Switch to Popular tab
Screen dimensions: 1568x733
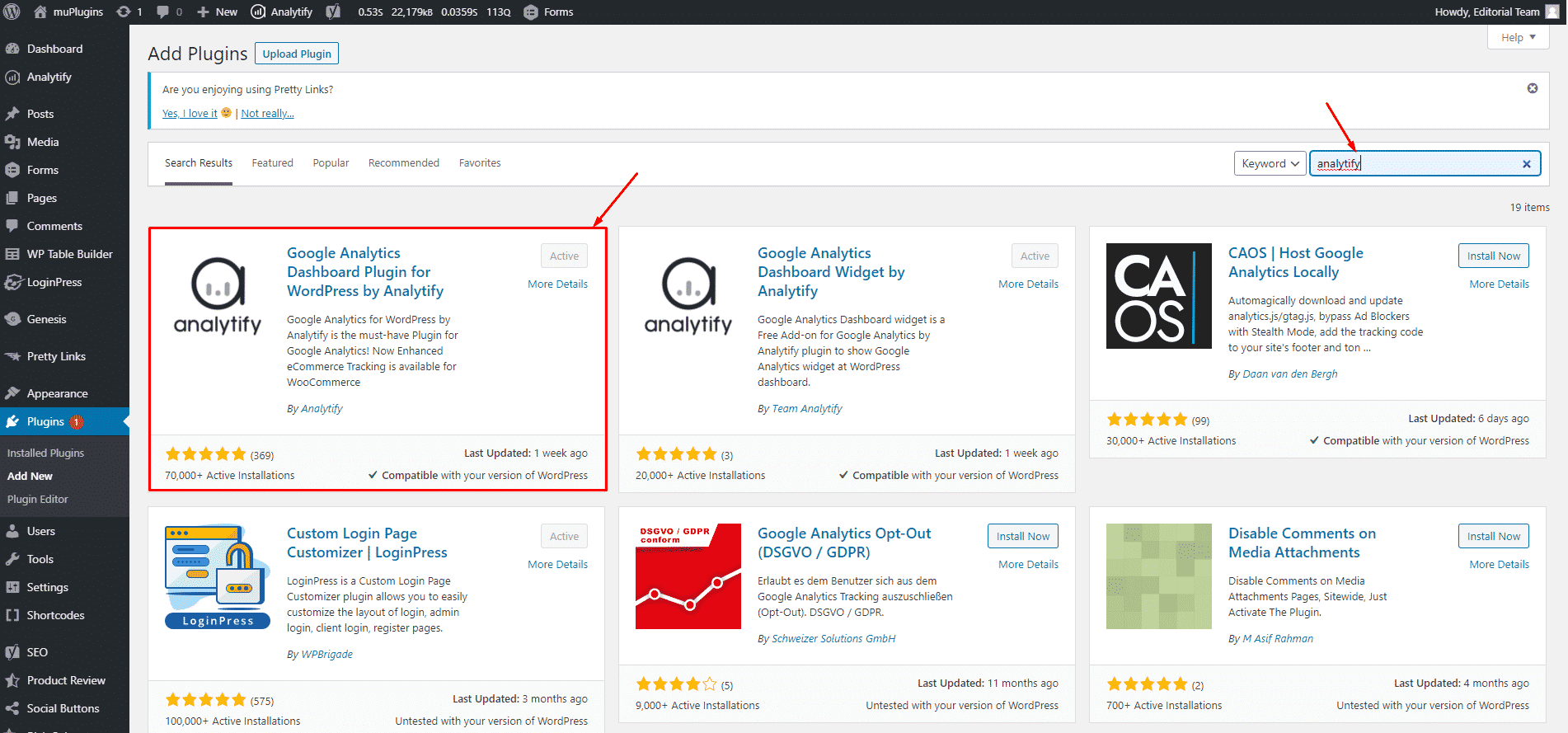pyautogui.click(x=331, y=163)
